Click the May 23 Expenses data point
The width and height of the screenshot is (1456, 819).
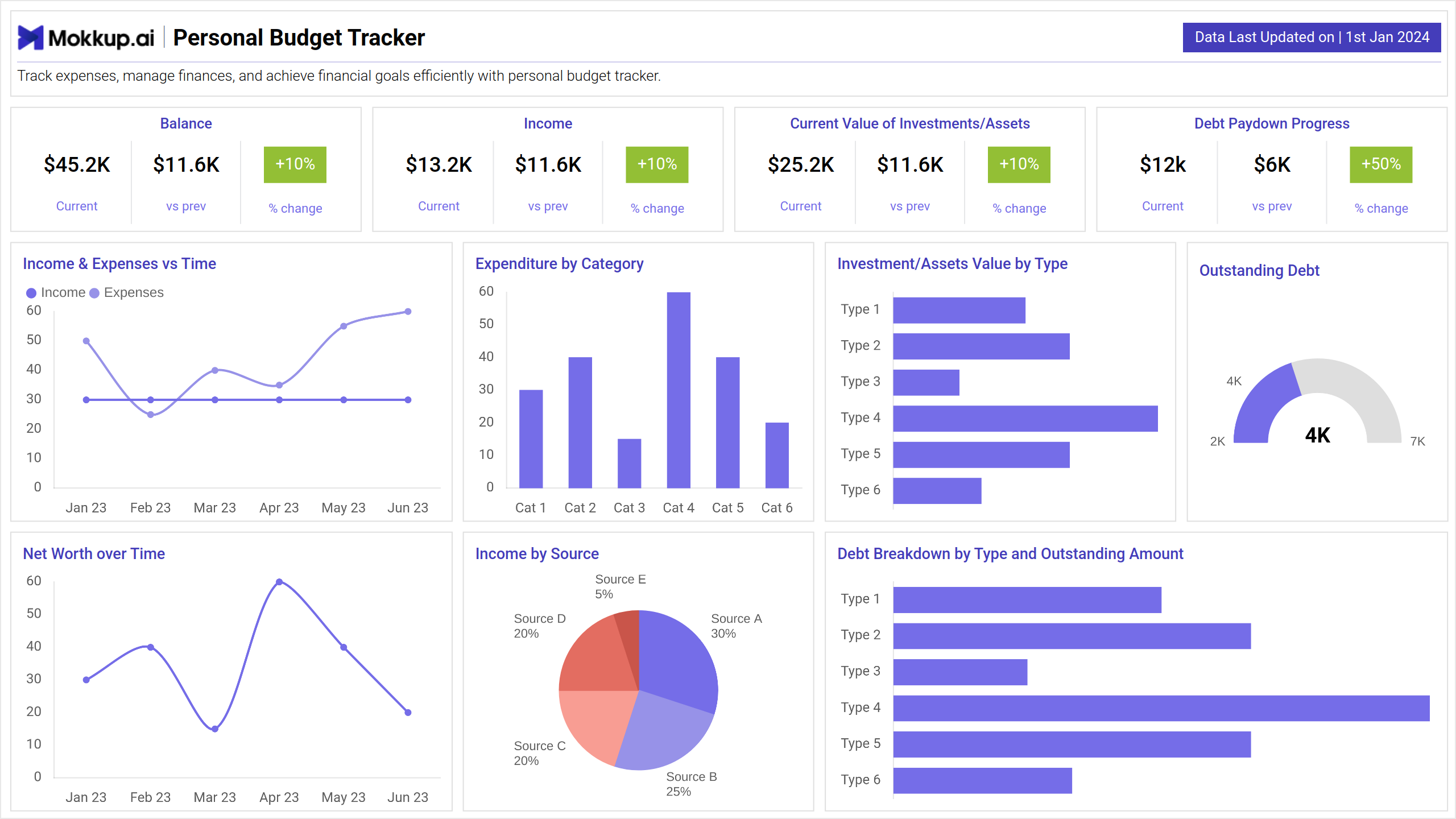[x=344, y=326]
